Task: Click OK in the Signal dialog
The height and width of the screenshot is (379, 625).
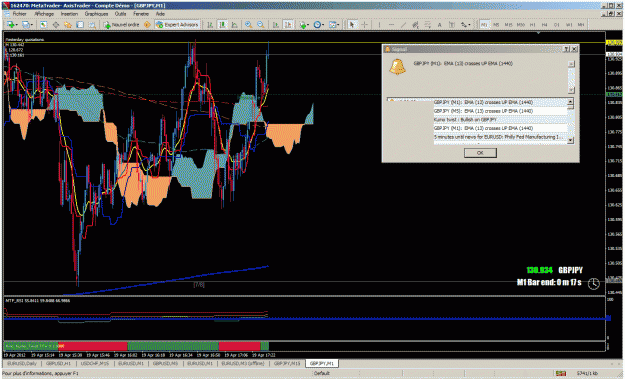Action: (x=480, y=153)
